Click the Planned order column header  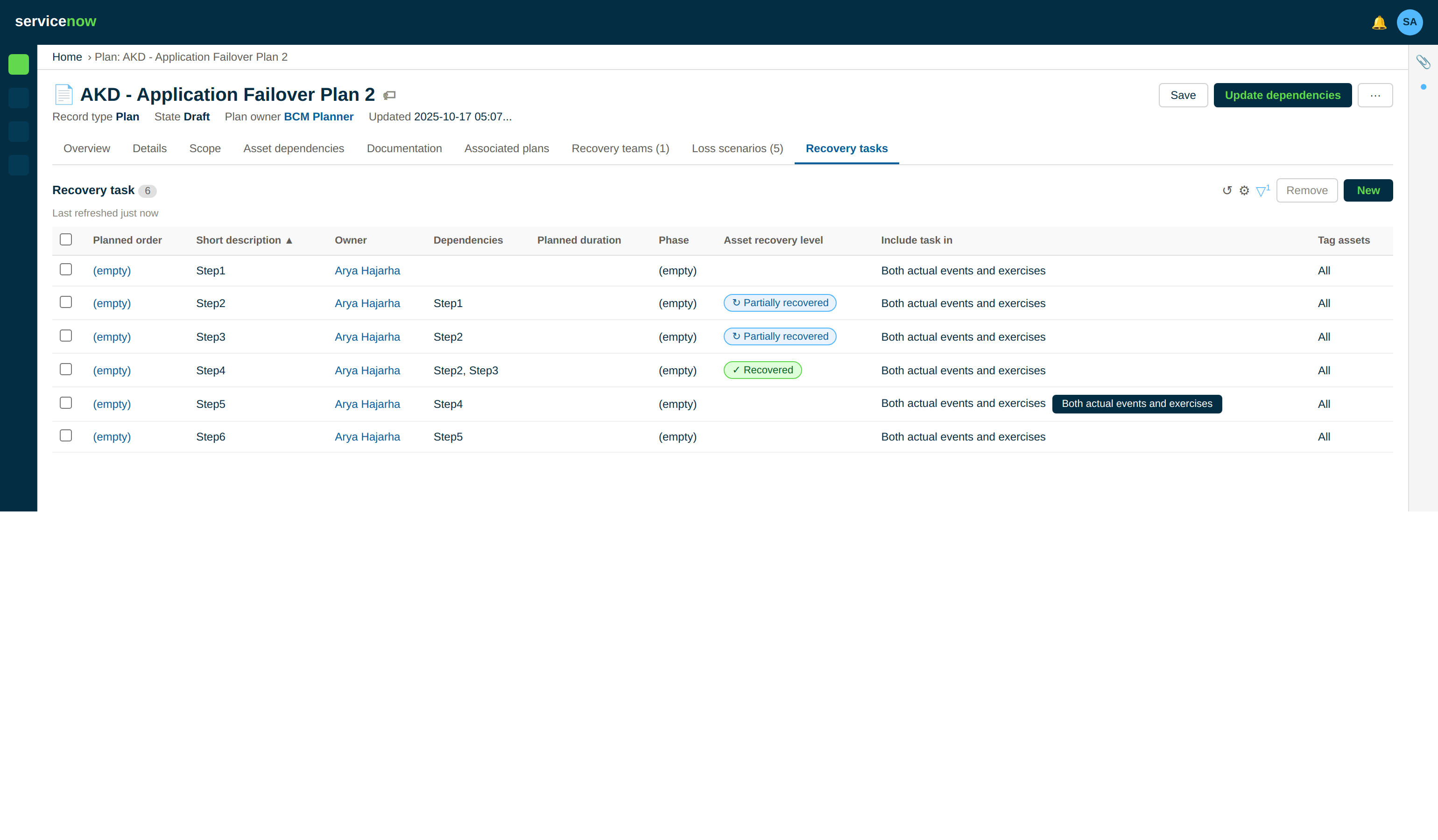(127, 240)
